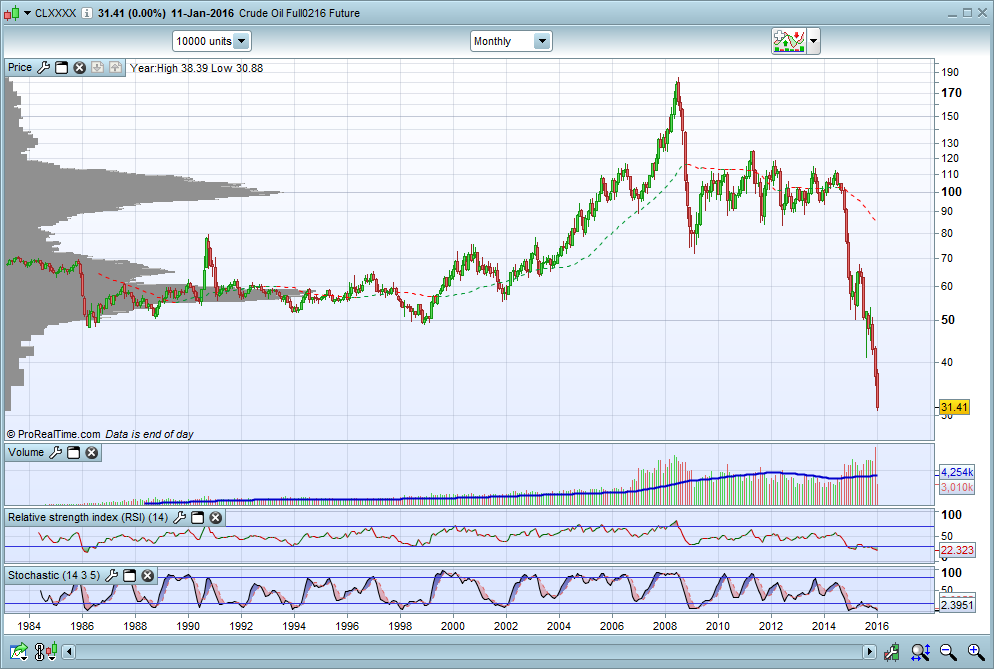994x669 pixels.
Task: Toggle maximize on the RSI panel
Action: [x=197, y=518]
